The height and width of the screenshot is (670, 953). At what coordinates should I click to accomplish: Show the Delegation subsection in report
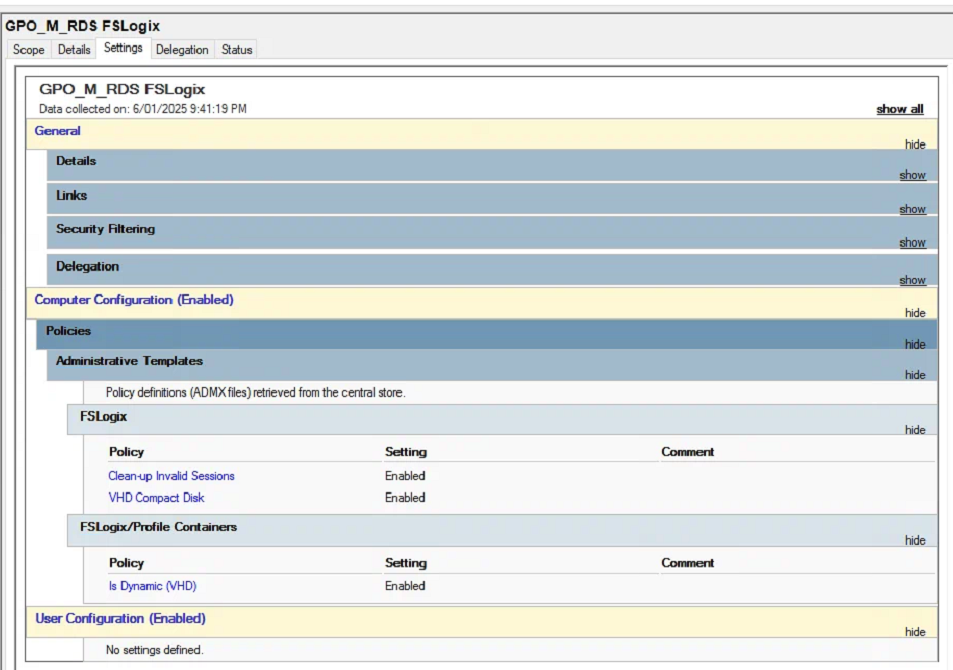pos(912,280)
